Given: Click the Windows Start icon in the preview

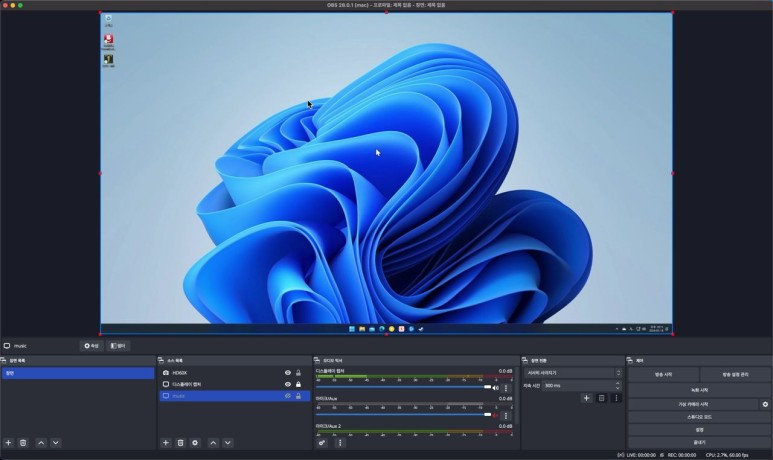Looking at the screenshot, I should [x=352, y=329].
